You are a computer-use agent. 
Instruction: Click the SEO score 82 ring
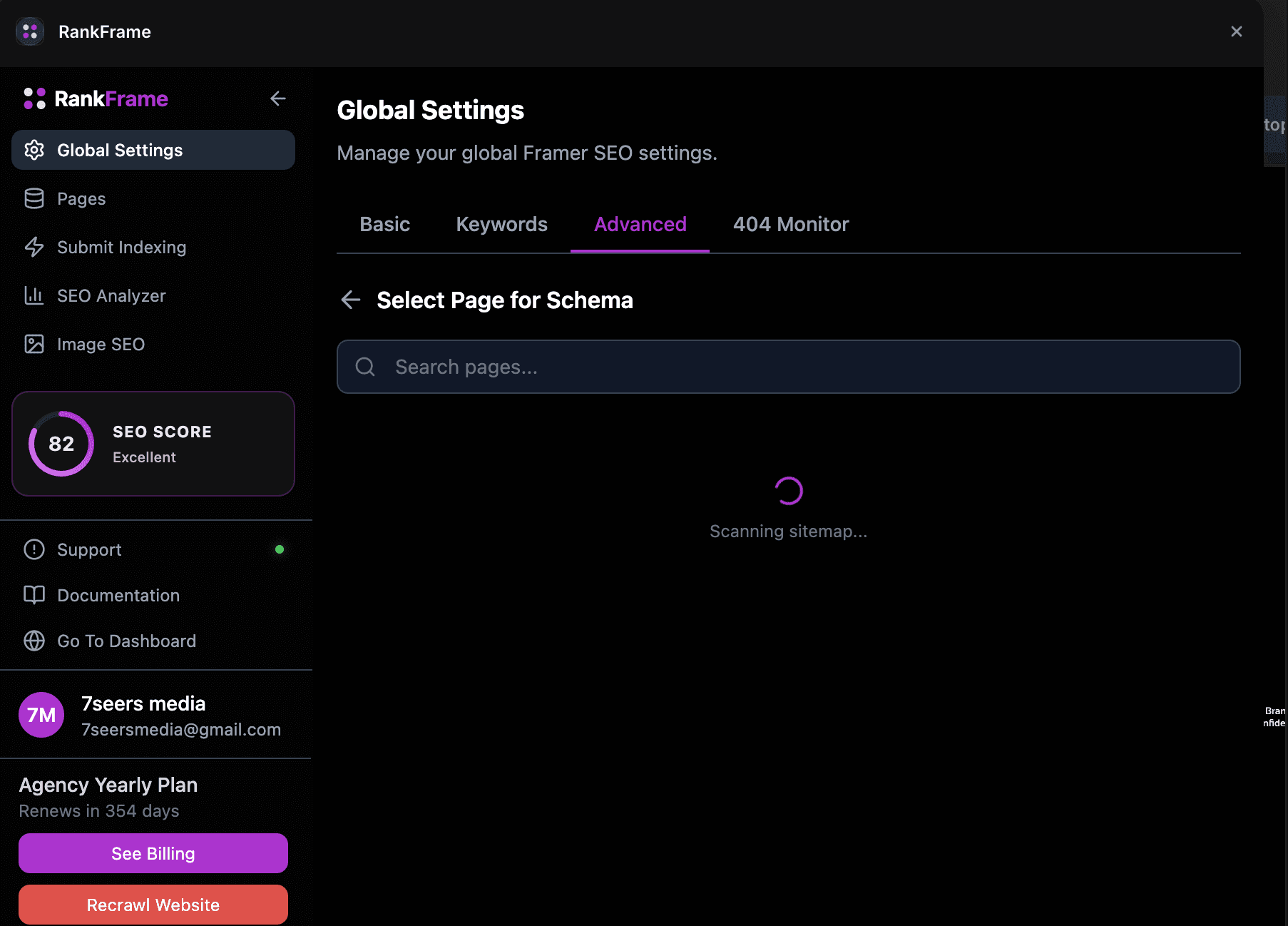pos(61,444)
